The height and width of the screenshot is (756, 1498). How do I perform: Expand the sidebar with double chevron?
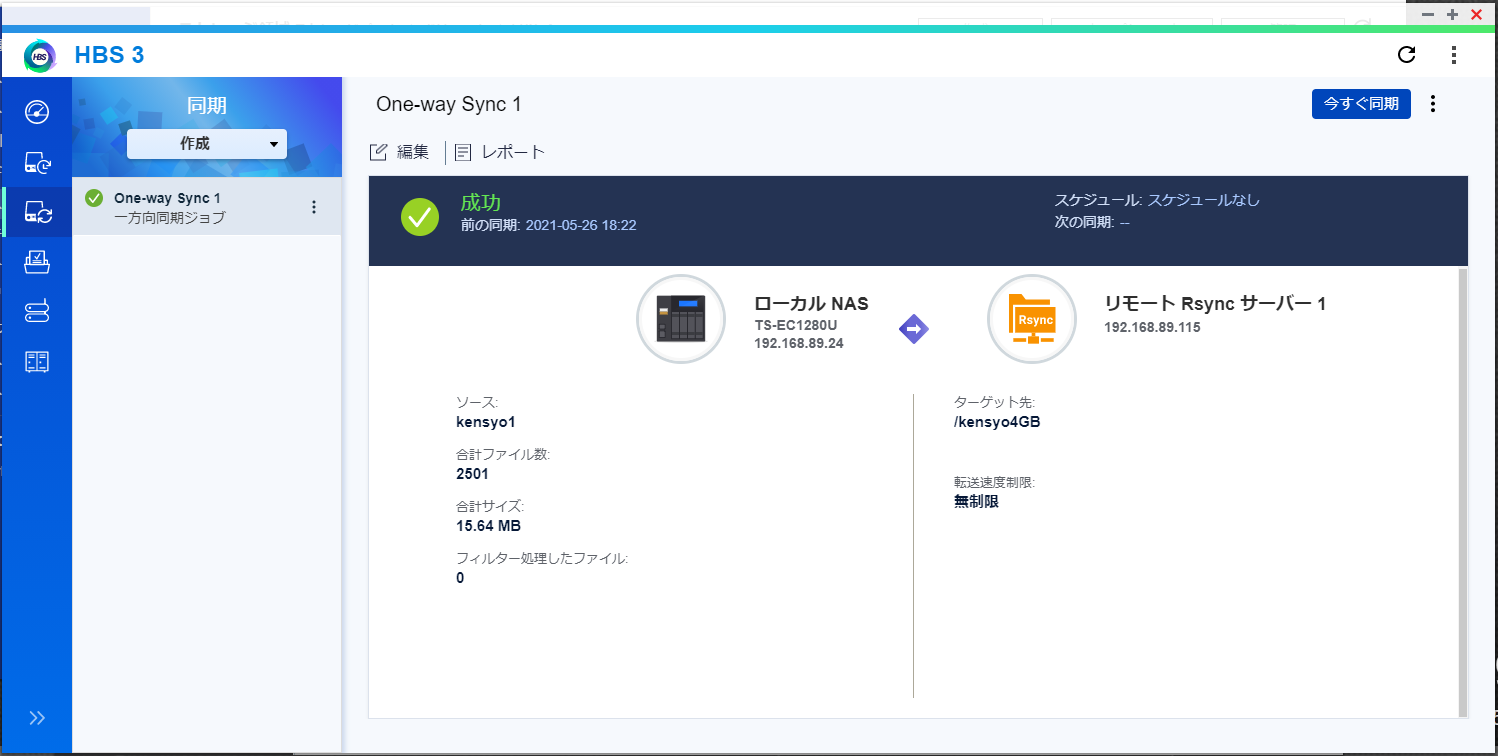(x=37, y=717)
